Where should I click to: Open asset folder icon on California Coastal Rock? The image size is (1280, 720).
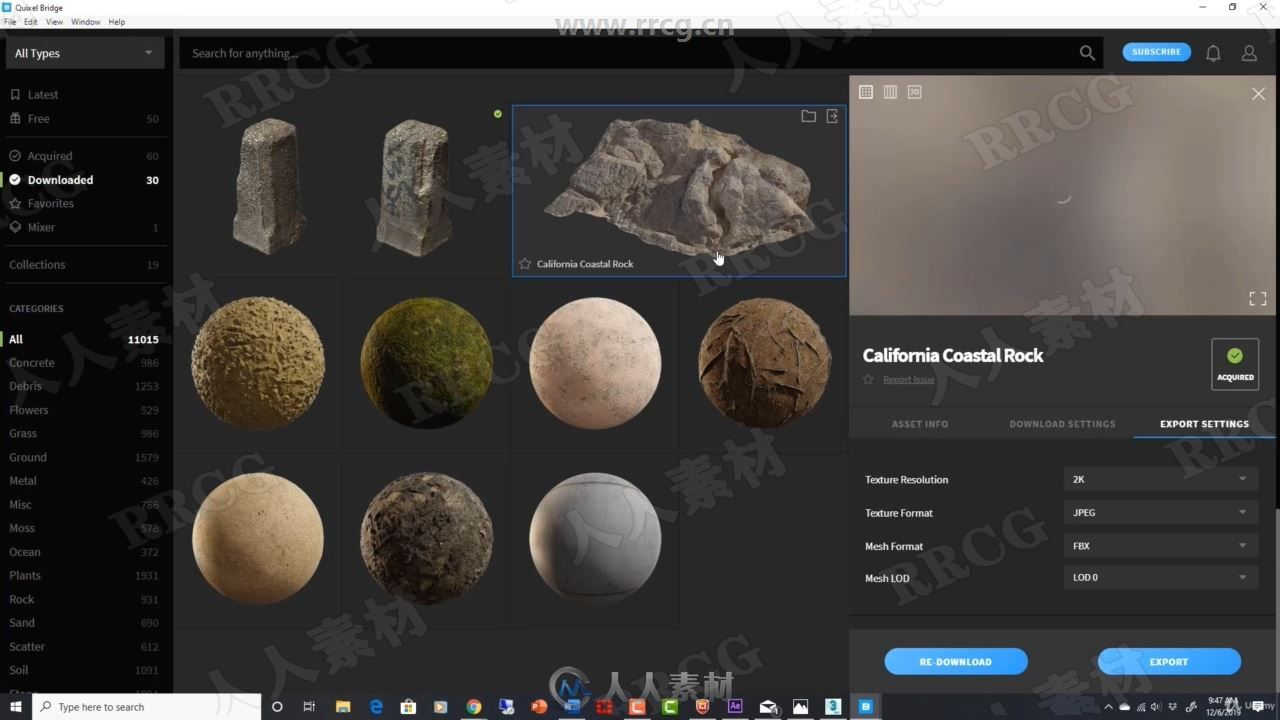808,116
